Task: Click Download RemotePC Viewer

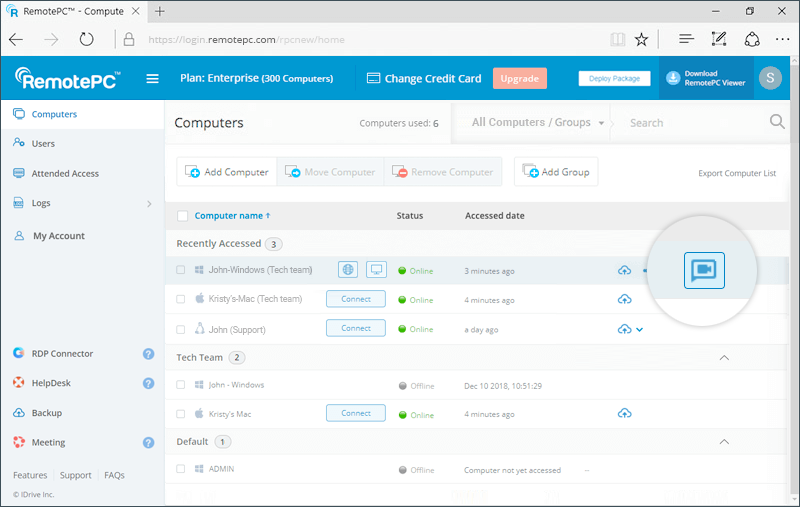Action: tap(706, 78)
